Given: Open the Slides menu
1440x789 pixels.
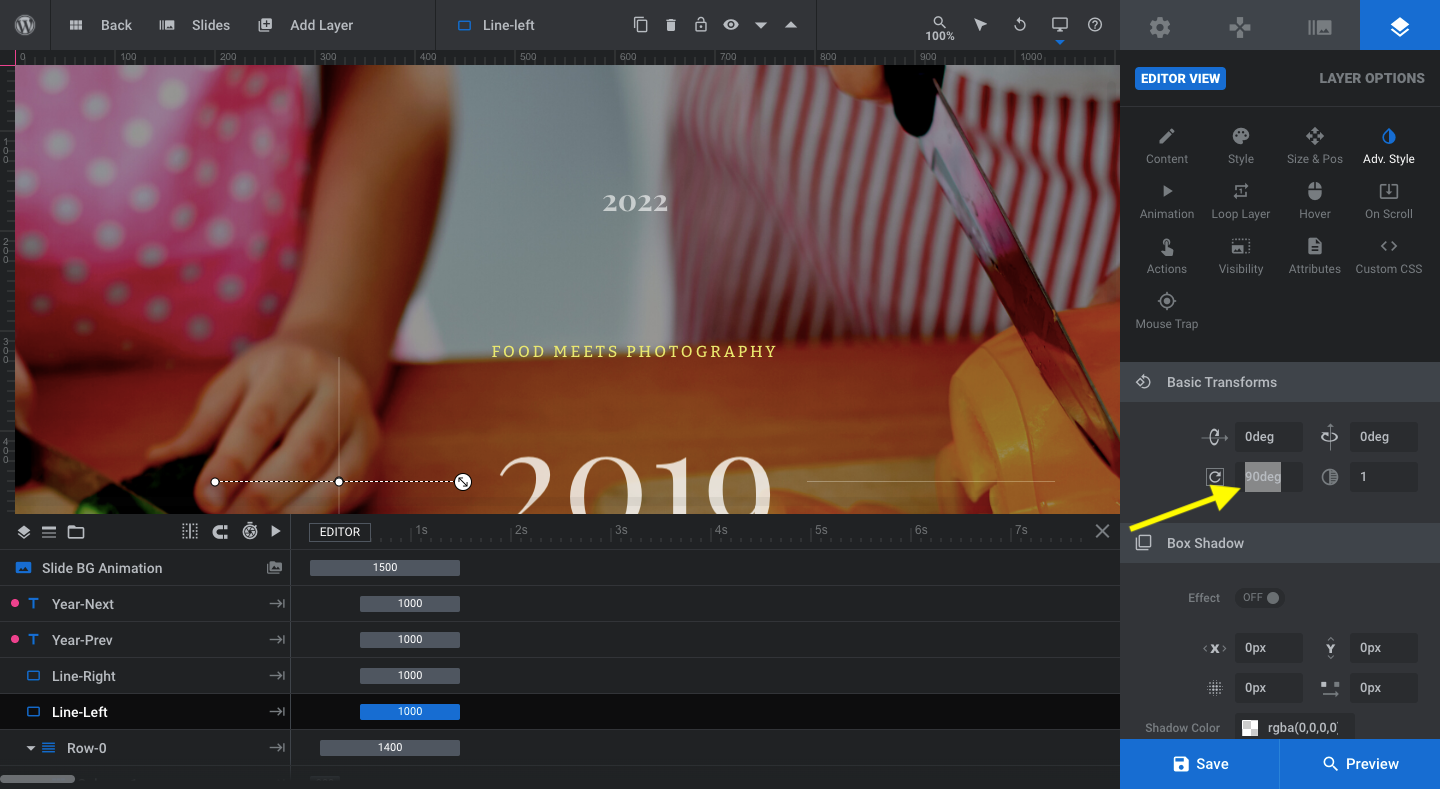Looking at the screenshot, I should 194,25.
